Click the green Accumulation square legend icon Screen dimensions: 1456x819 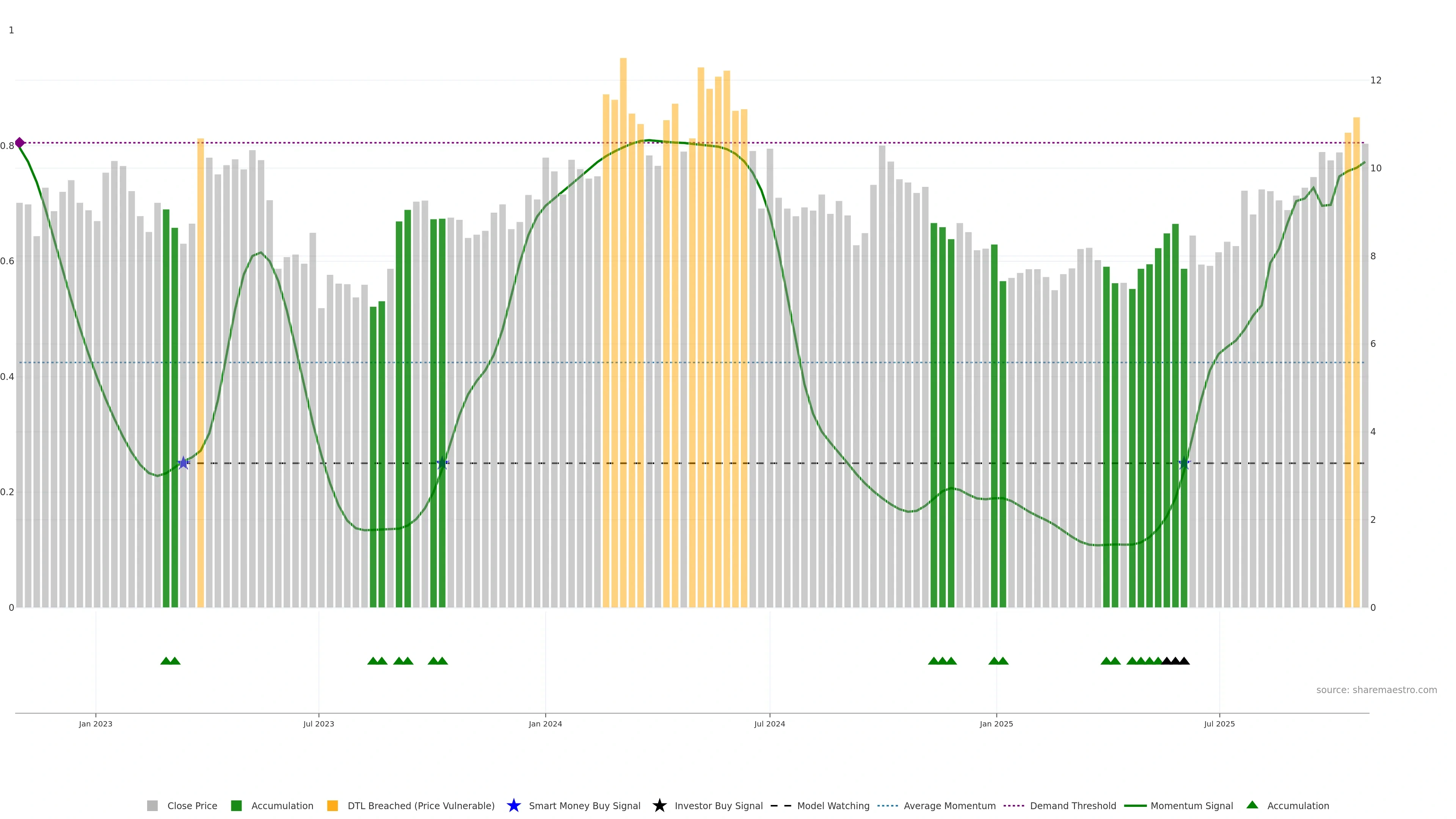tap(236, 805)
